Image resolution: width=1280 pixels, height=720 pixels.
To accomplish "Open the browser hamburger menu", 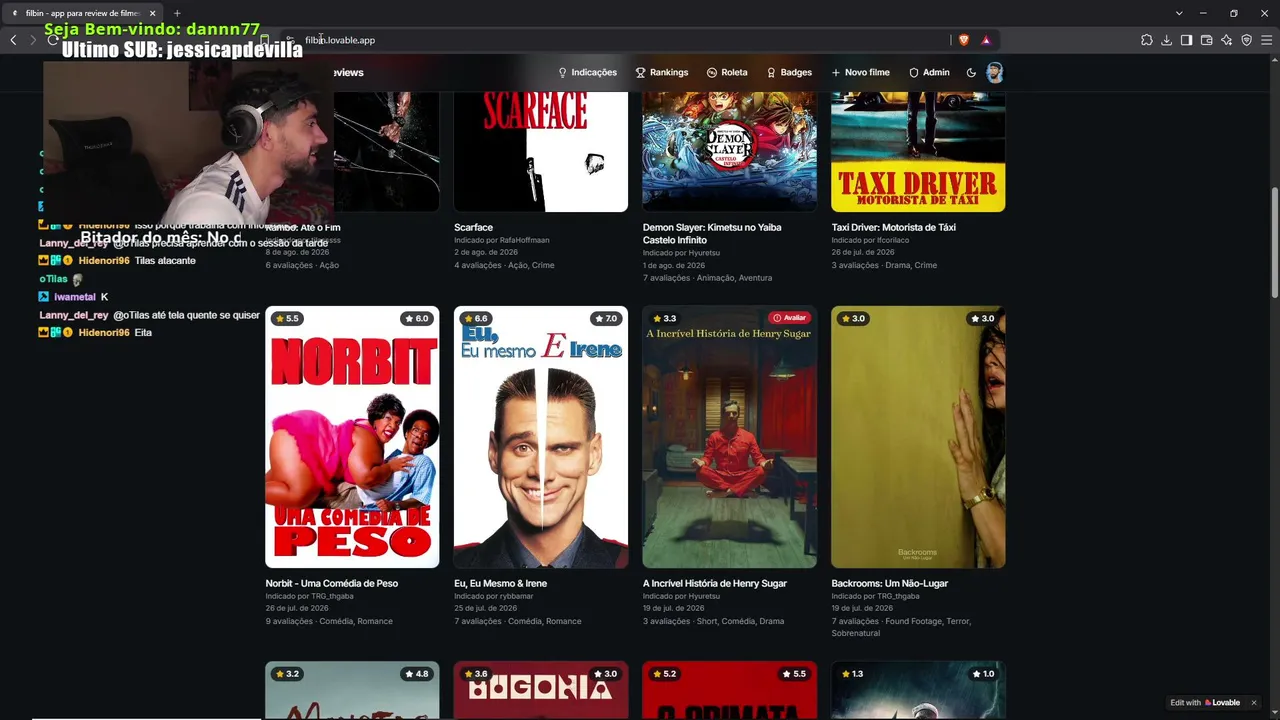I will tap(1267, 40).
